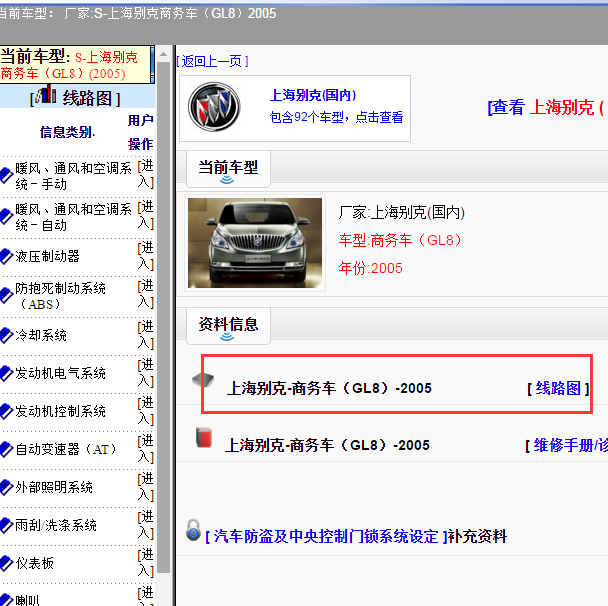Click 进入 for 暖风、通风和空调系统-手动

click(145, 174)
